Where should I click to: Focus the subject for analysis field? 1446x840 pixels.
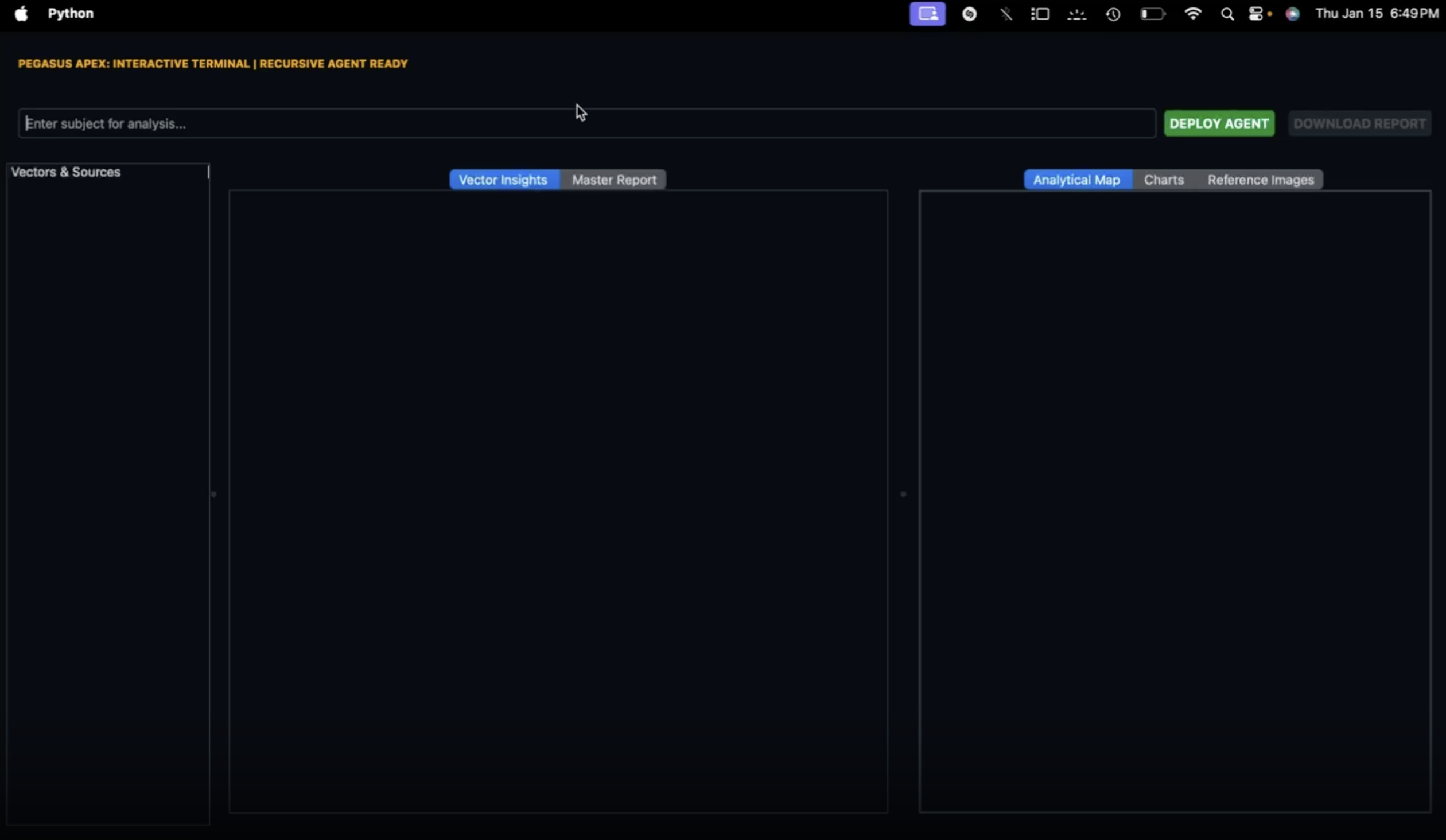point(585,123)
